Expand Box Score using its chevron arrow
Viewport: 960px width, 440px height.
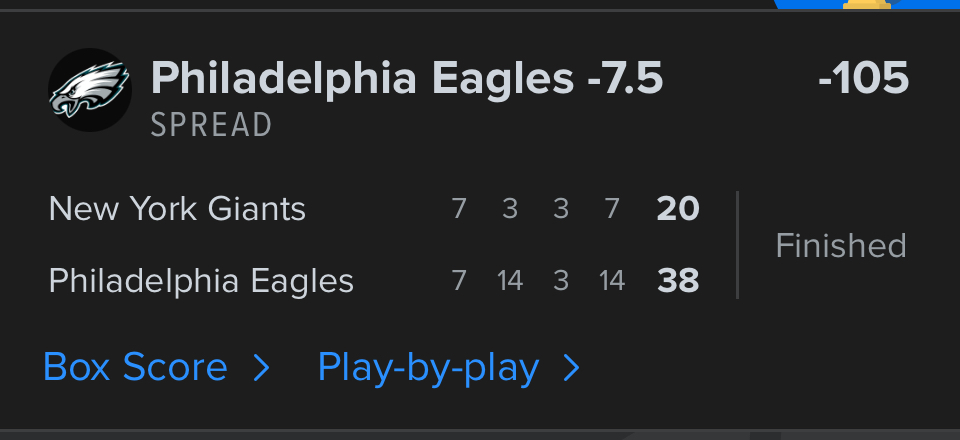click(261, 369)
